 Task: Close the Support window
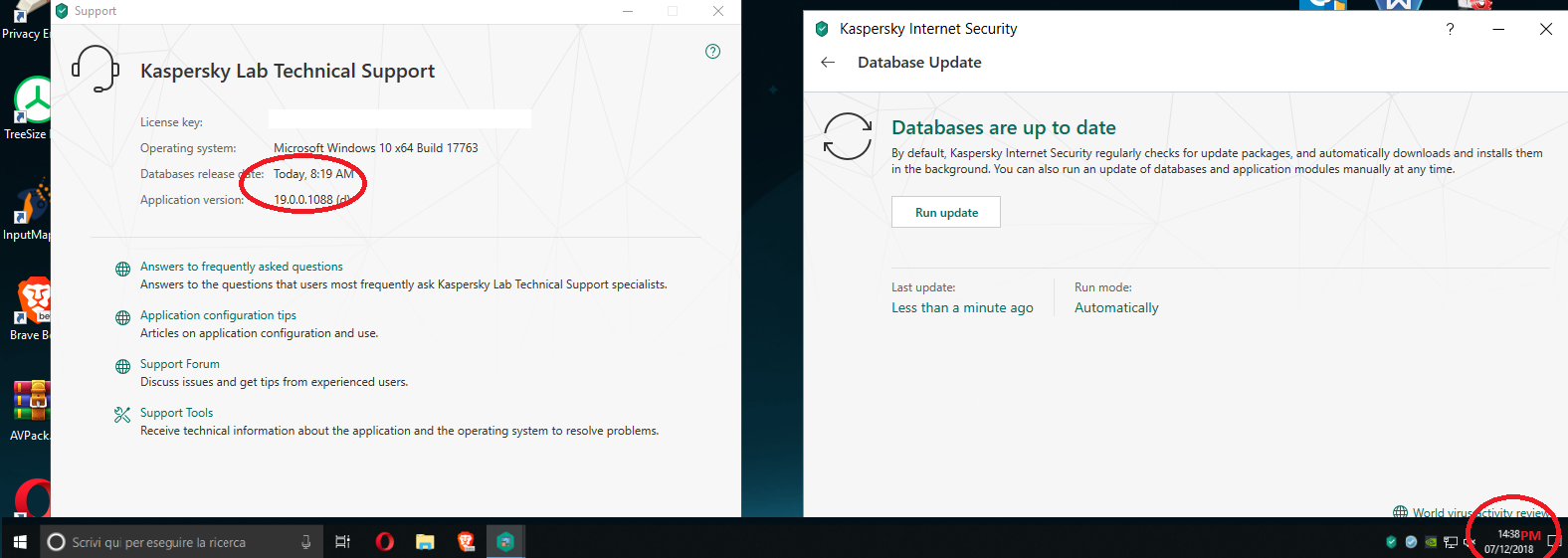coord(718,11)
